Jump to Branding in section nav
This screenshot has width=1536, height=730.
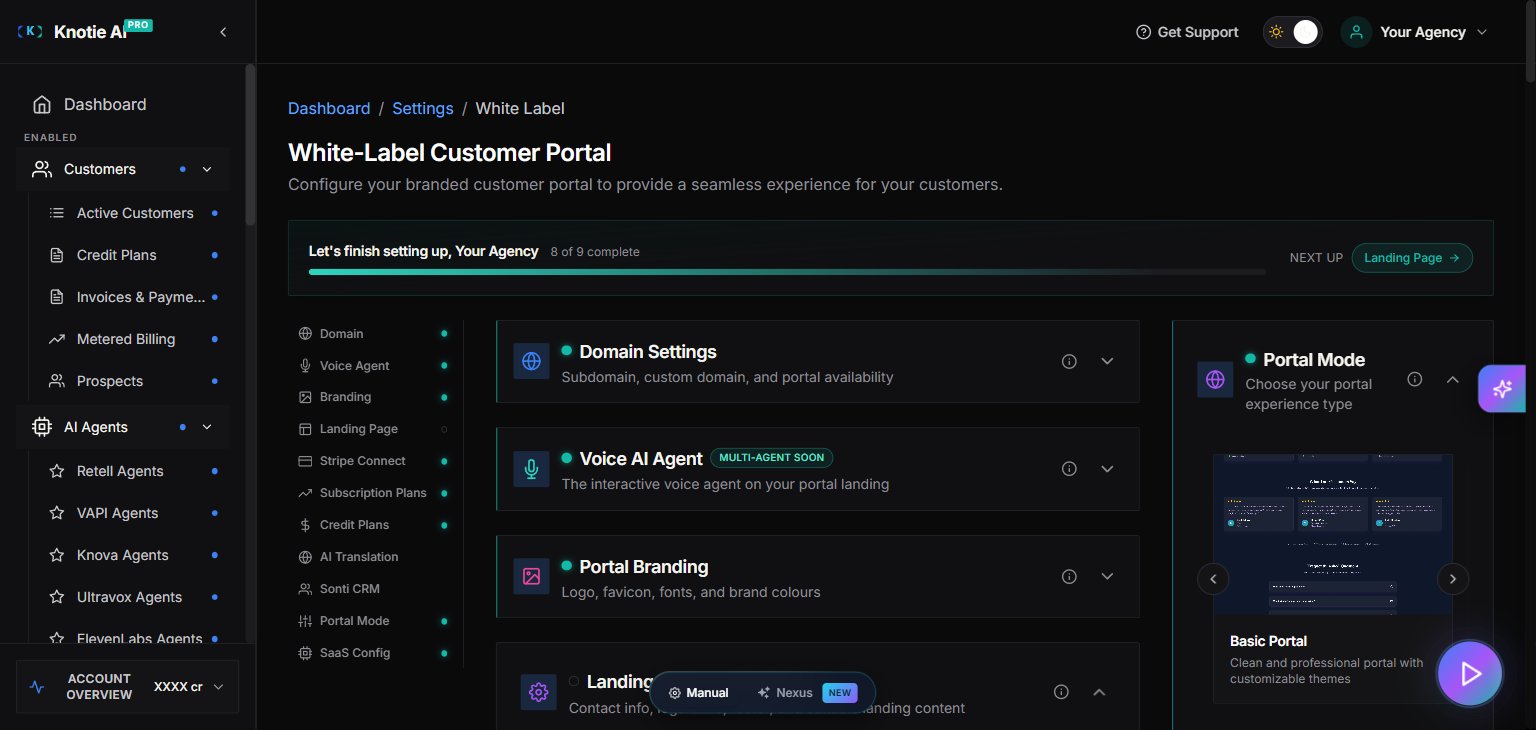tap(373, 397)
